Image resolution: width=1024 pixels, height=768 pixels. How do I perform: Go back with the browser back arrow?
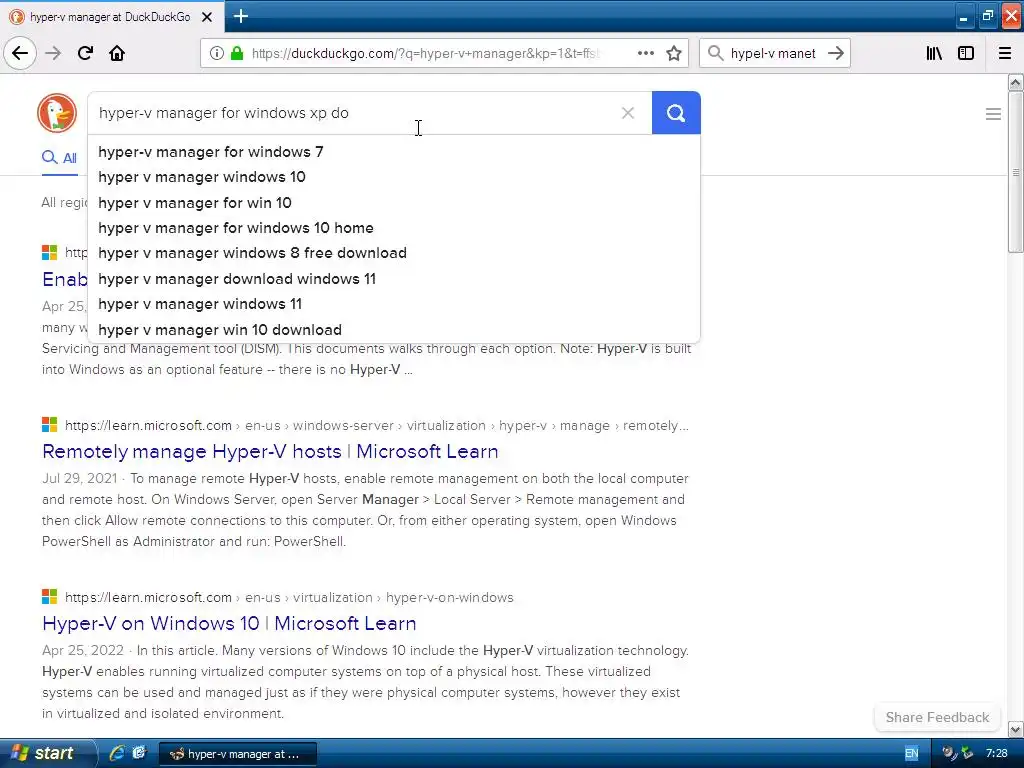pos(20,53)
